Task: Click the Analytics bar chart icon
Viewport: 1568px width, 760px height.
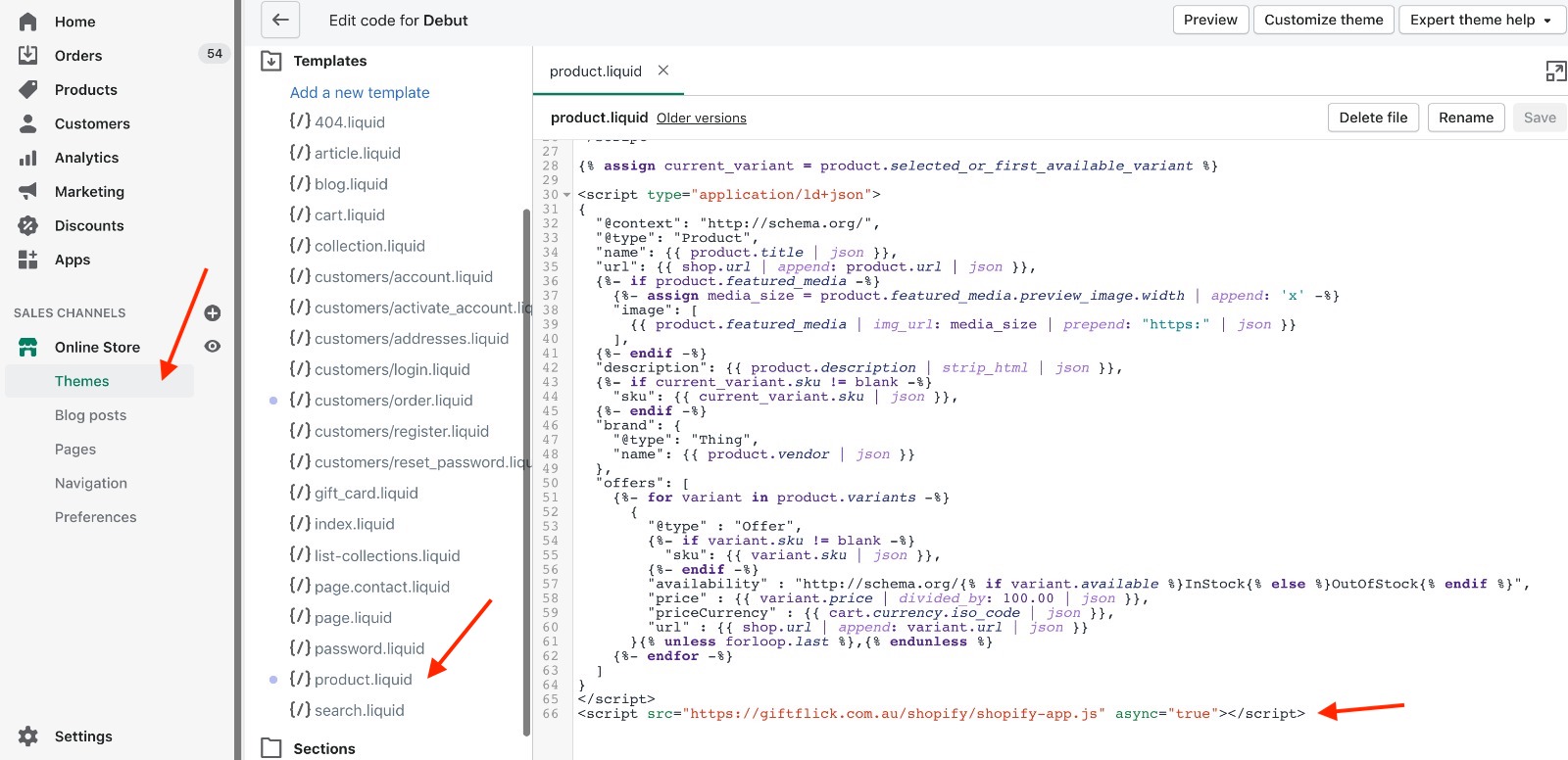Action: tap(28, 158)
